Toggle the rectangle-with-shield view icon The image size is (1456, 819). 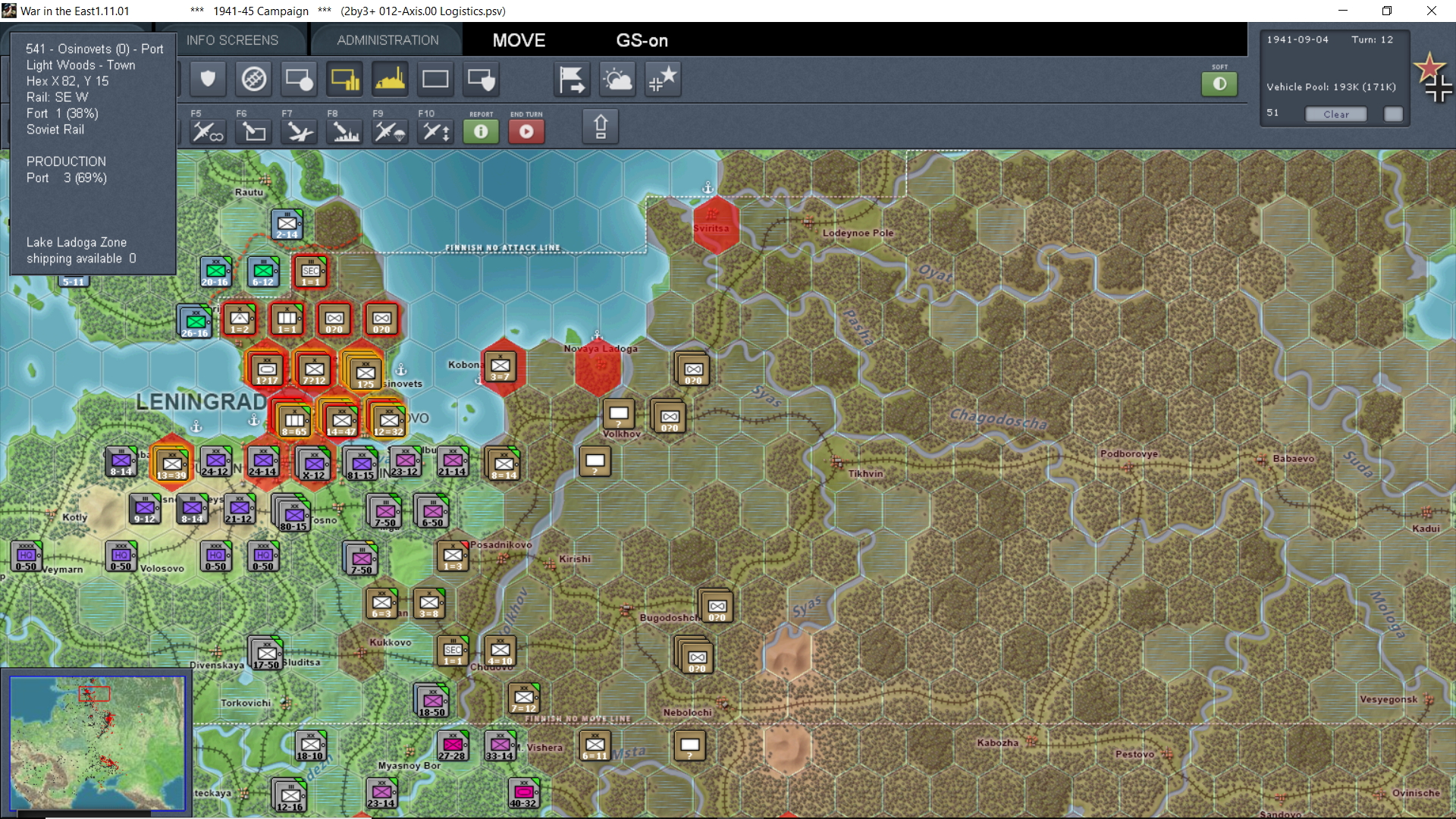pos(481,80)
